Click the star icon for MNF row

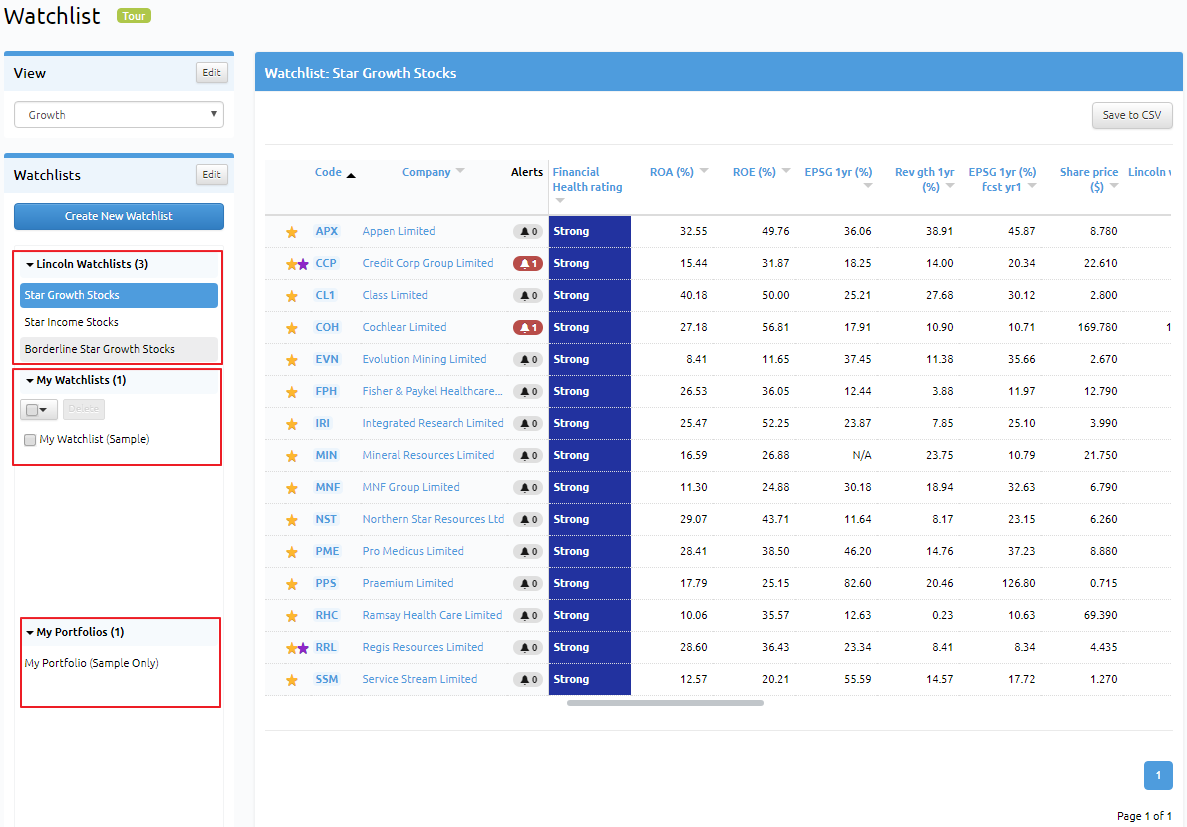click(291, 488)
